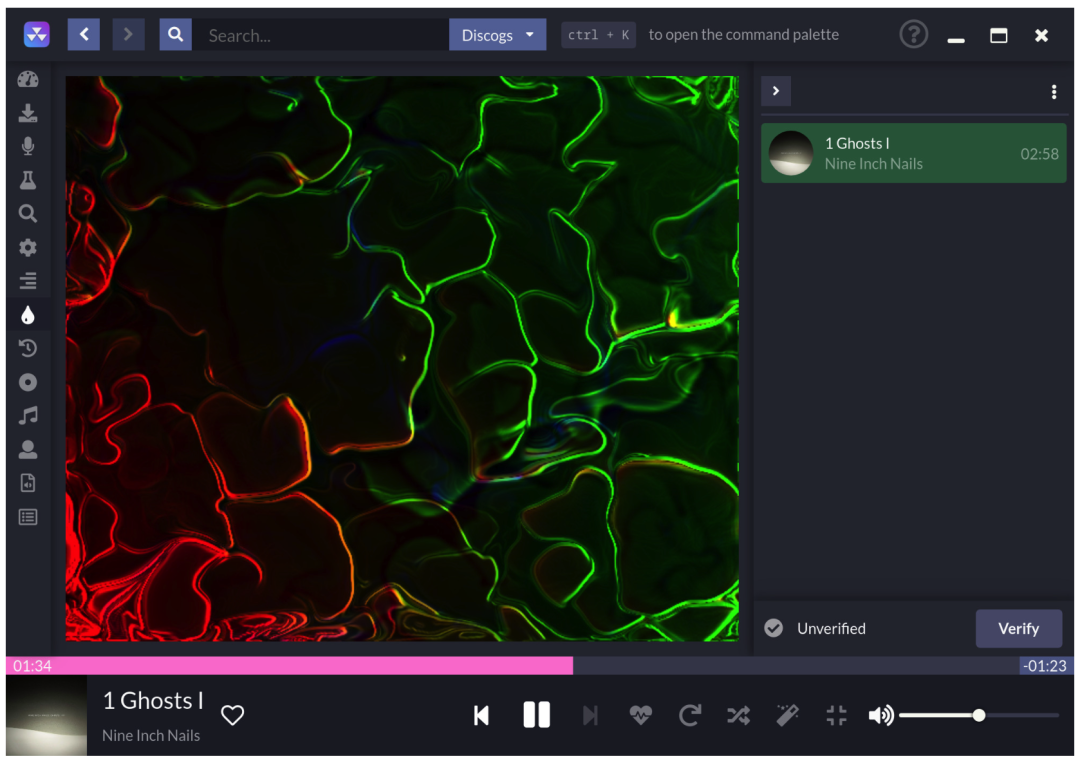Click the magnifier button beside the search box
Screen dimensions: 1080x761
coord(176,34)
